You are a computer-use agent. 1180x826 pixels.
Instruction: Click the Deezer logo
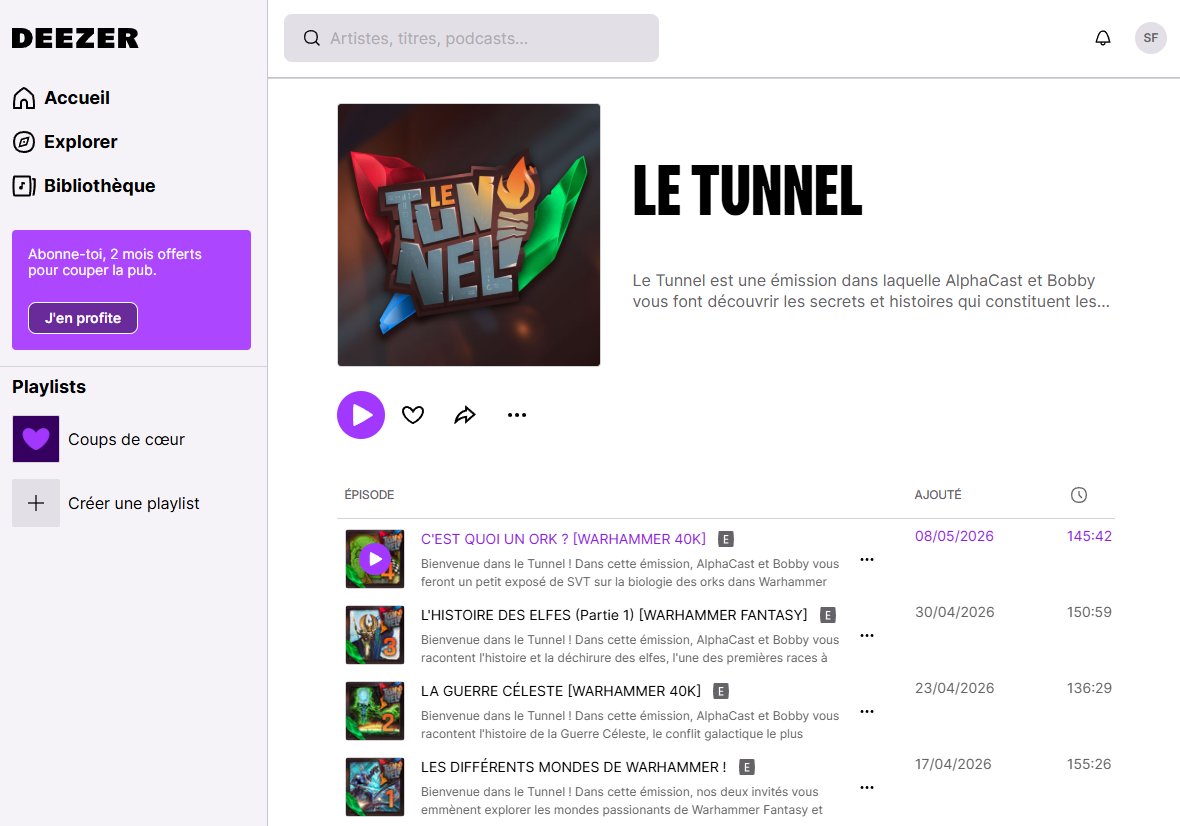click(x=75, y=38)
